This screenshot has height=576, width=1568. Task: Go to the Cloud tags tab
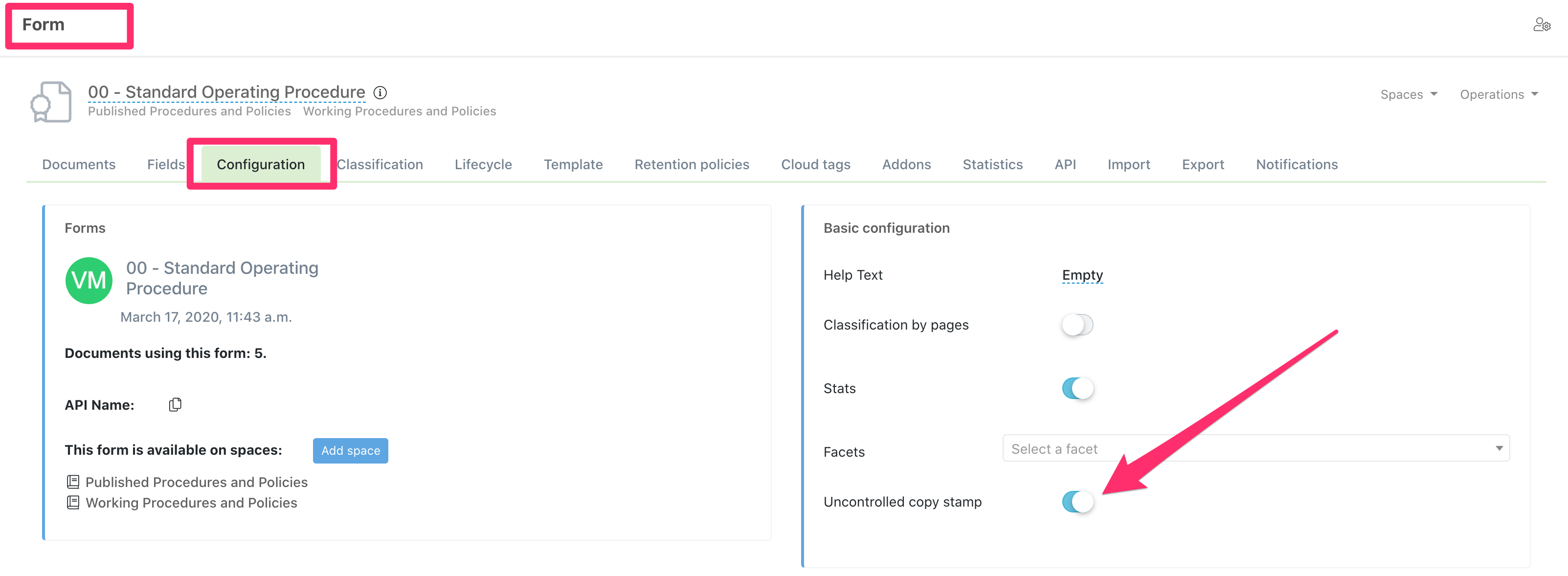815,164
